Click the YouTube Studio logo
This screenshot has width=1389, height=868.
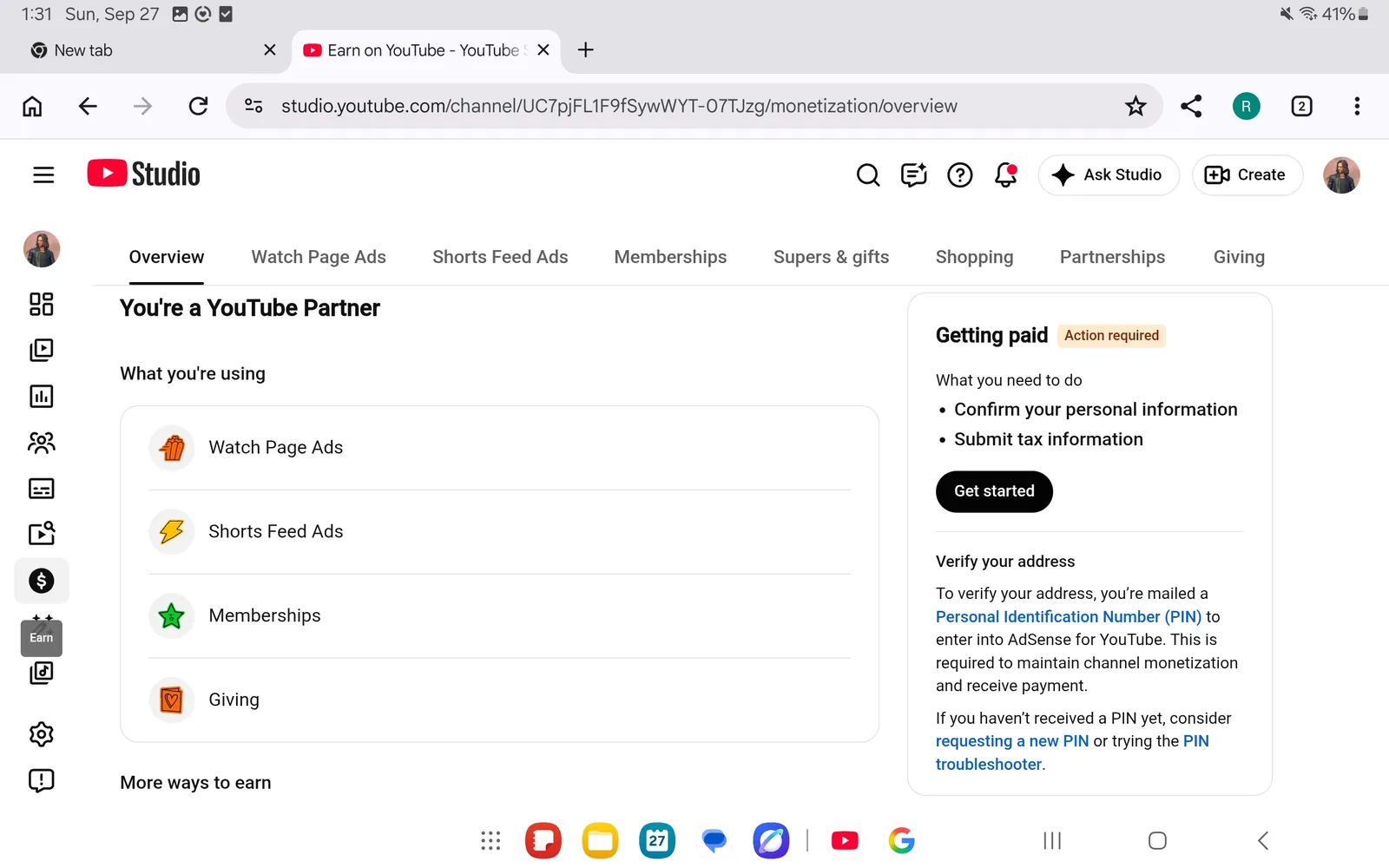tap(143, 174)
